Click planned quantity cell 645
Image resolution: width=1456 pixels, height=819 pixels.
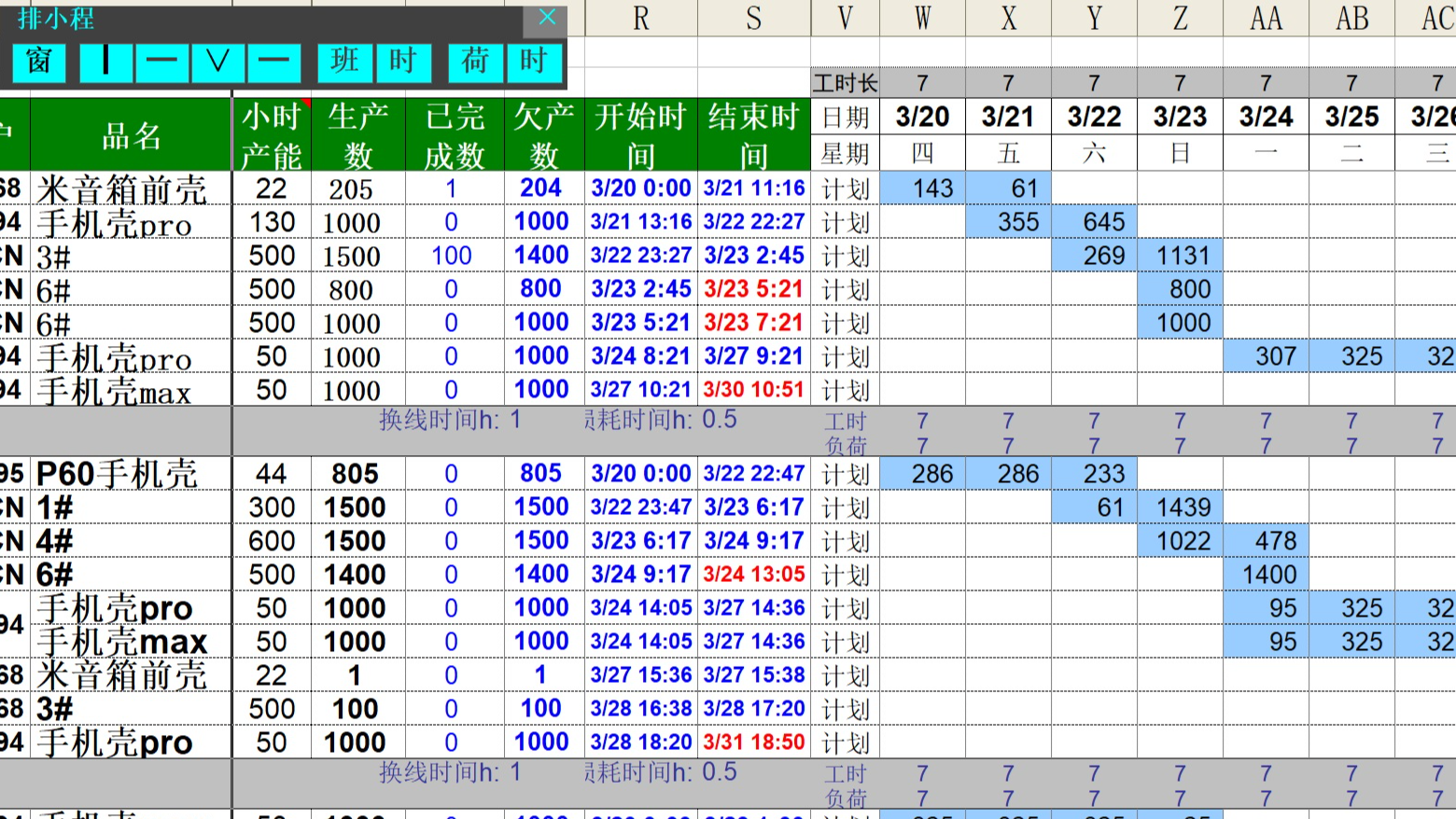[1095, 222]
